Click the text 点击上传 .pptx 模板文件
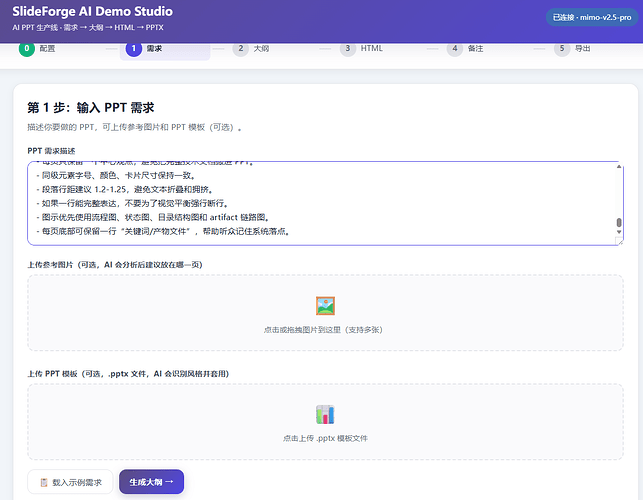 (x=325, y=438)
